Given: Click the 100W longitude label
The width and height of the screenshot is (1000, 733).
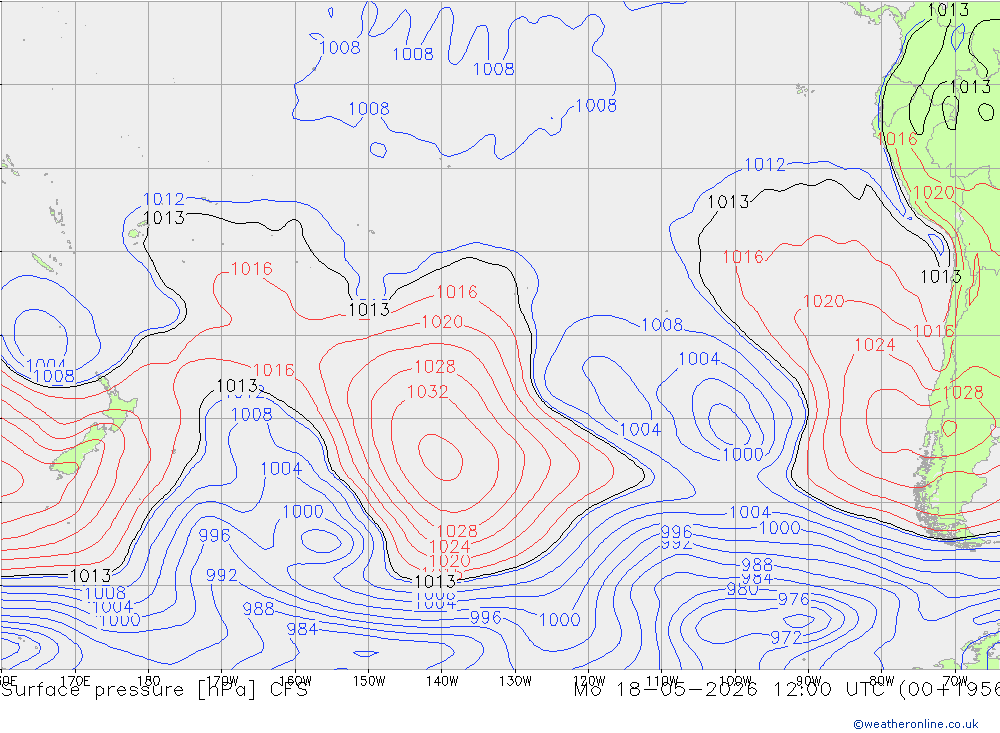Looking at the screenshot, I should pyautogui.click(x=735, y=681).
